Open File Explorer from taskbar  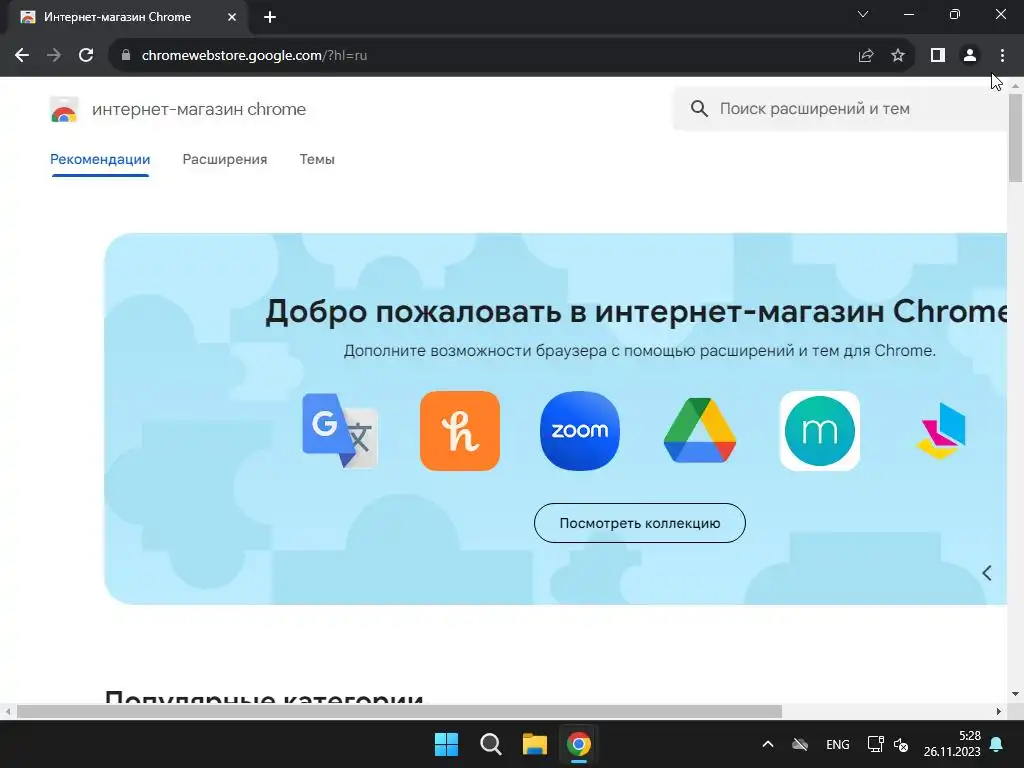tap(535, 744)
